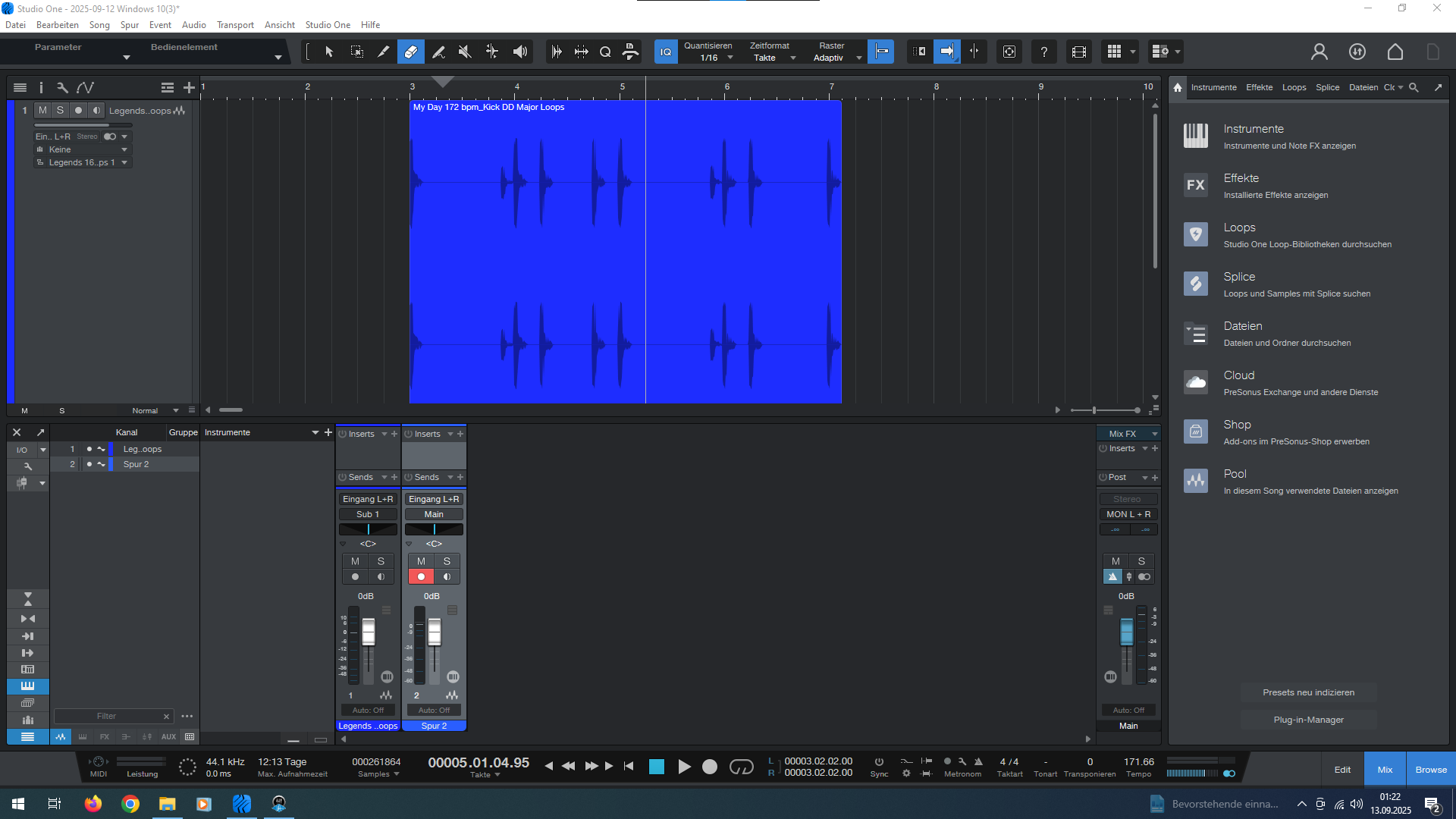Disable record arm on Spur 2 channel
The image size is (1456, 819).
click(421, 577)
